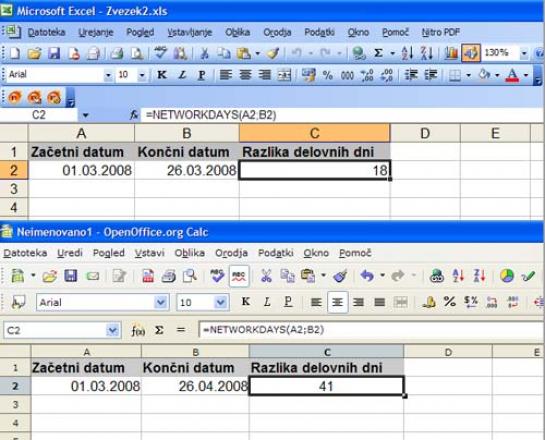The height and width of the screenshot is (440, 545).
Task: Open Excel font size 10 dropdown
Action: 142,75
